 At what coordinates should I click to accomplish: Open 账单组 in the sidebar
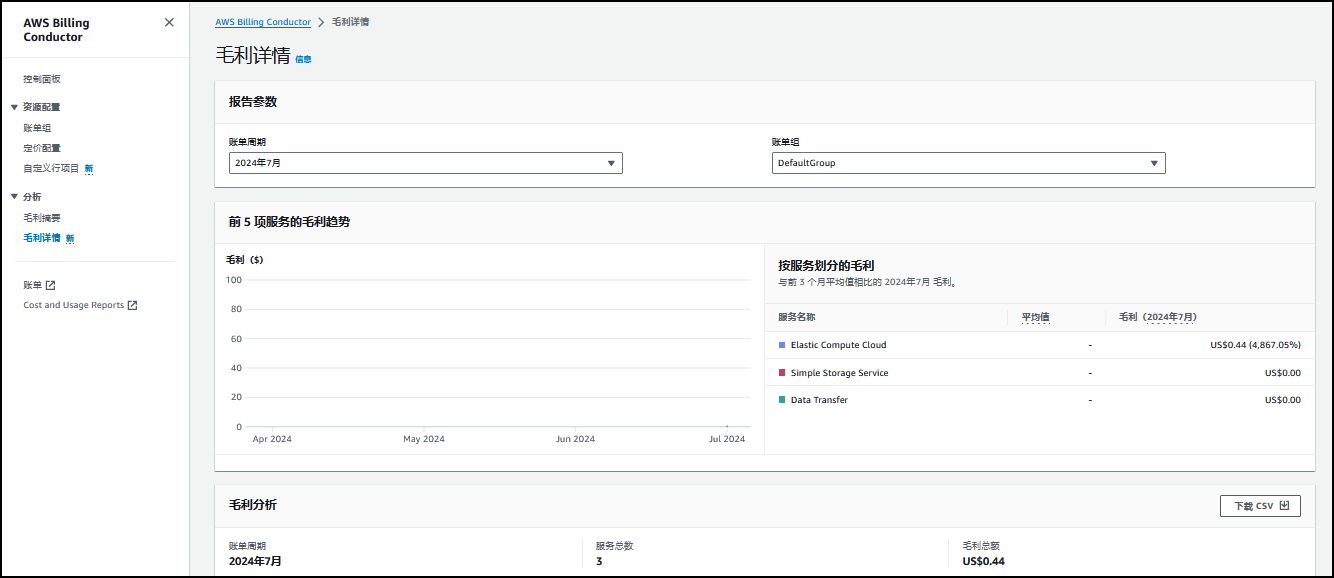[x=37, y=128]
